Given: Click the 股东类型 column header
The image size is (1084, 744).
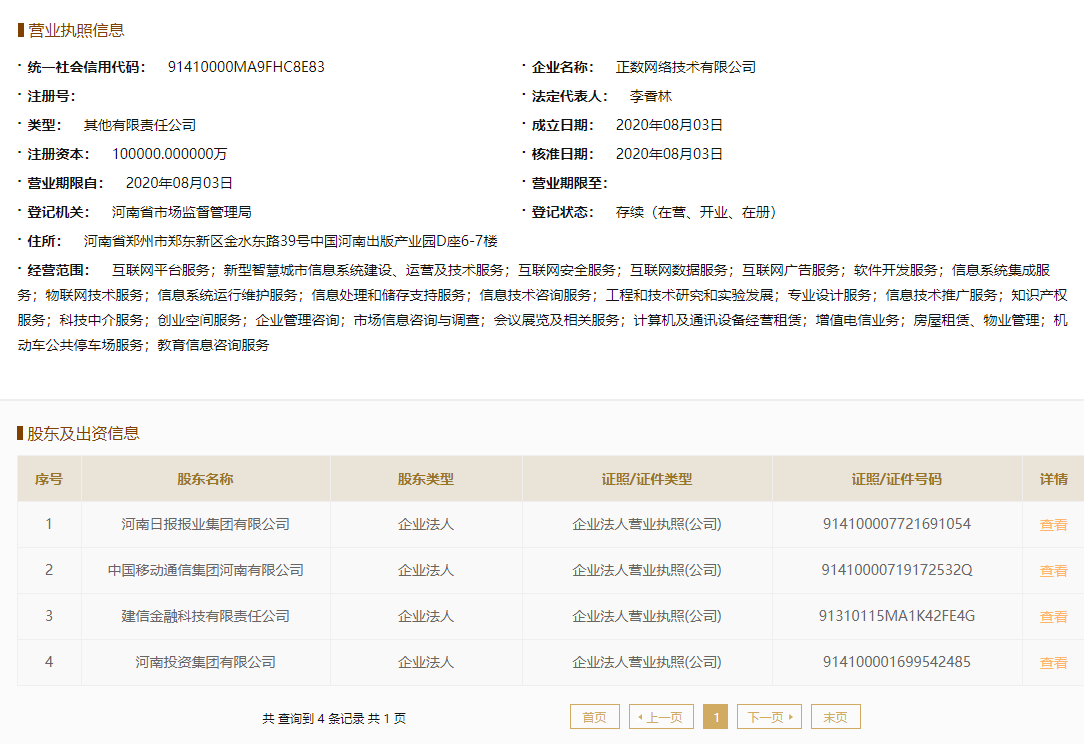Looking at the screenshot, I should (426, 478).
